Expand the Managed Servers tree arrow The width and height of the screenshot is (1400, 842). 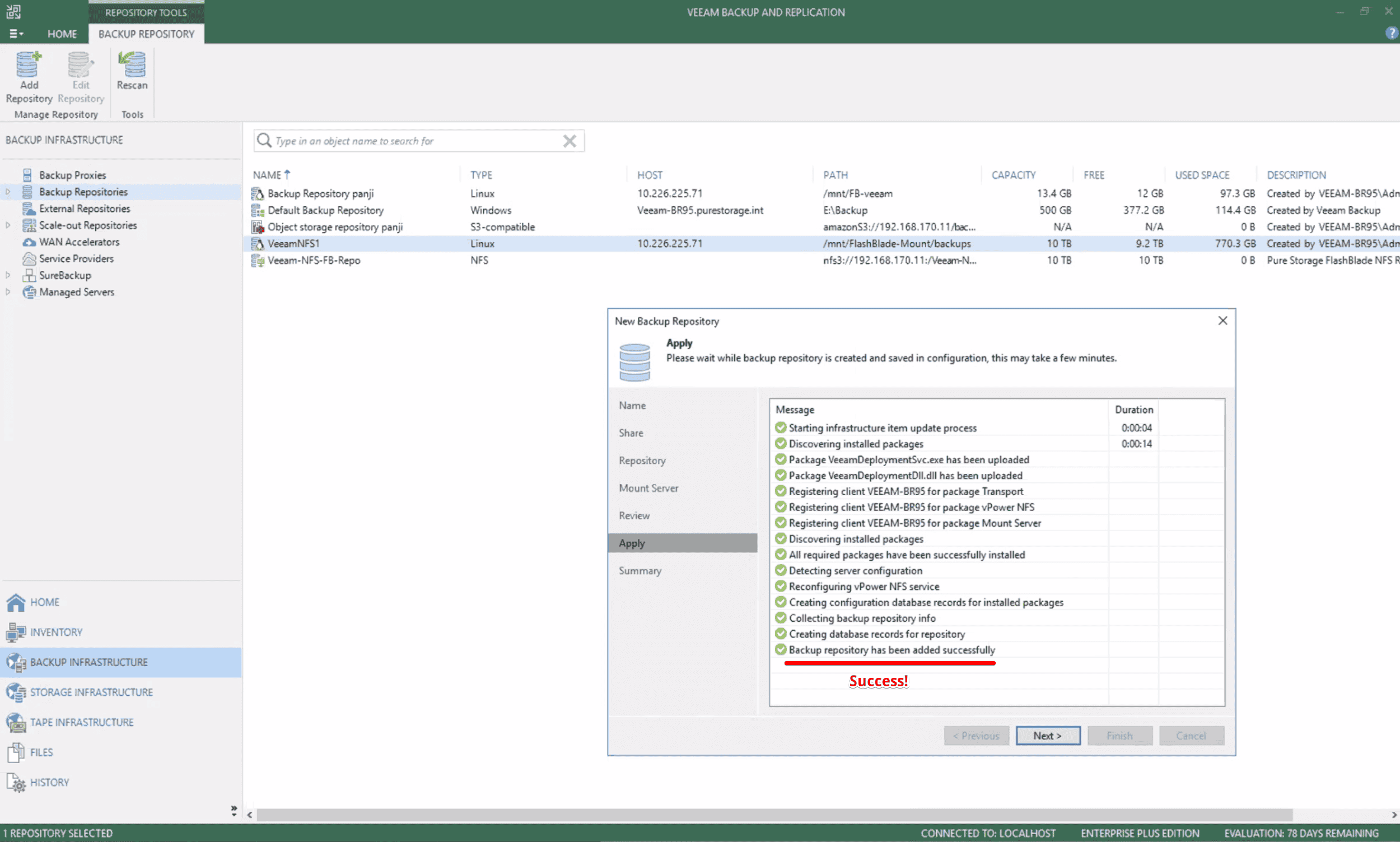pyautogui.click(x=8, y=292)
